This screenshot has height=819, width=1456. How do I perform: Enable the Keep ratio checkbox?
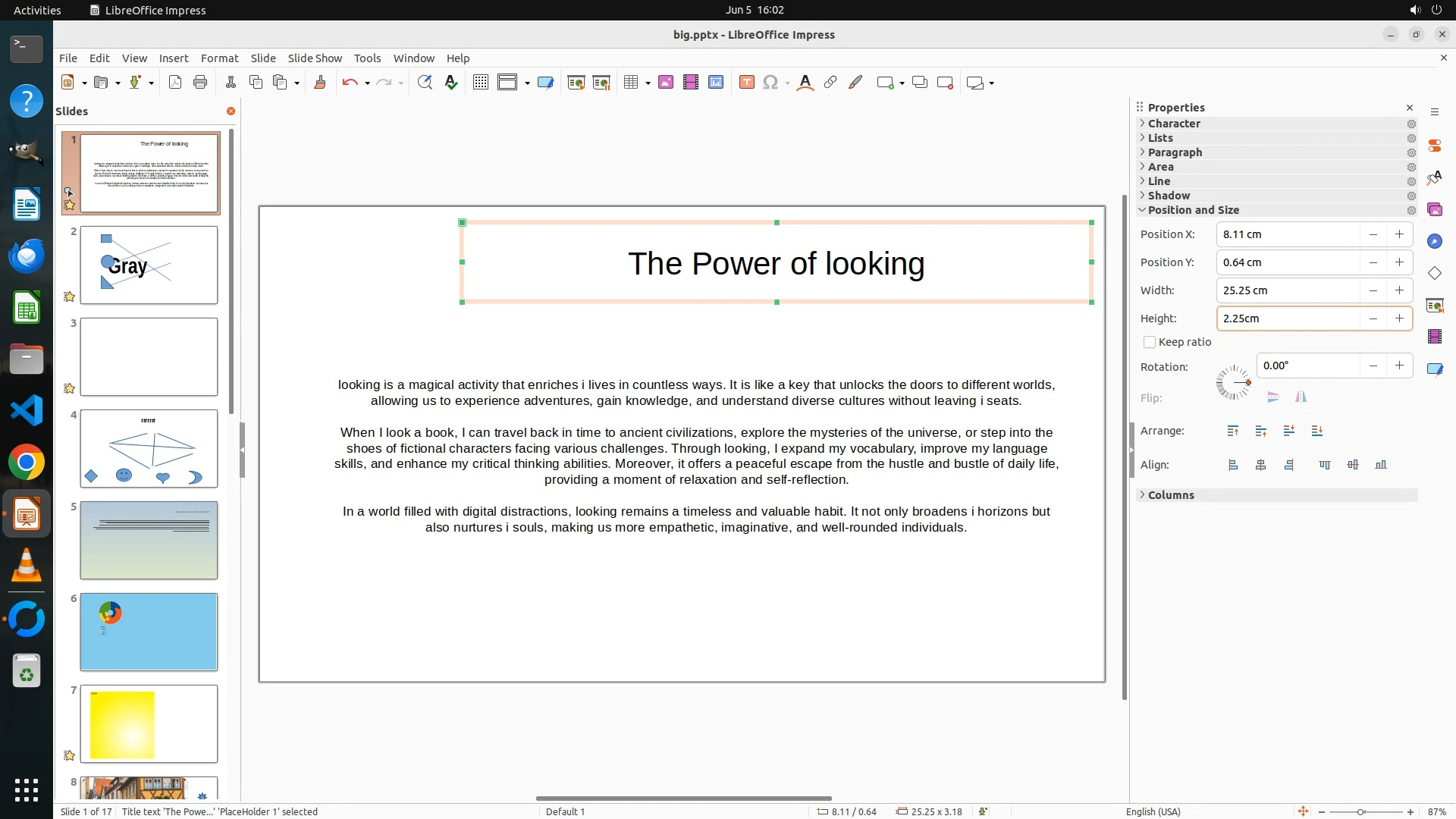coord(1150,342)
